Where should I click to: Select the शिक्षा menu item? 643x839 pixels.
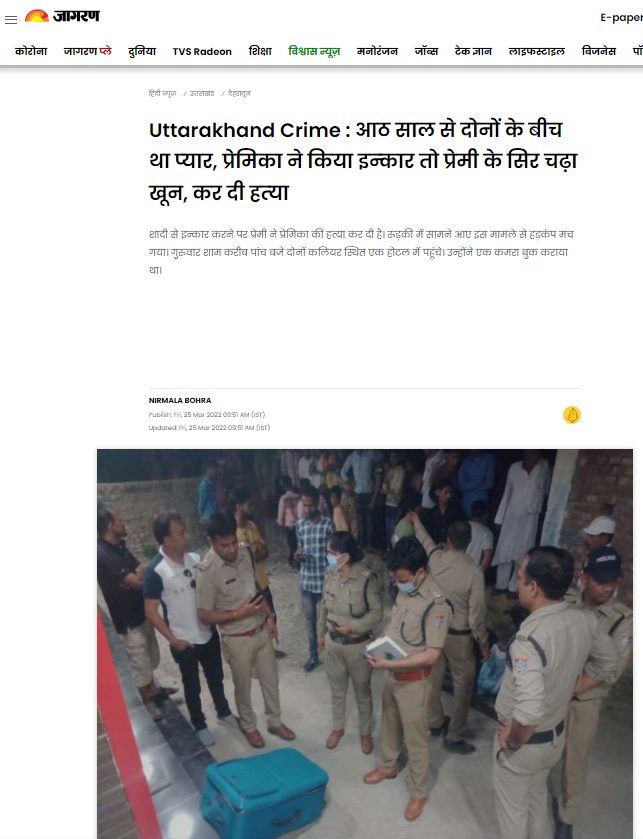pyautogui.click(x=260, y=51)
